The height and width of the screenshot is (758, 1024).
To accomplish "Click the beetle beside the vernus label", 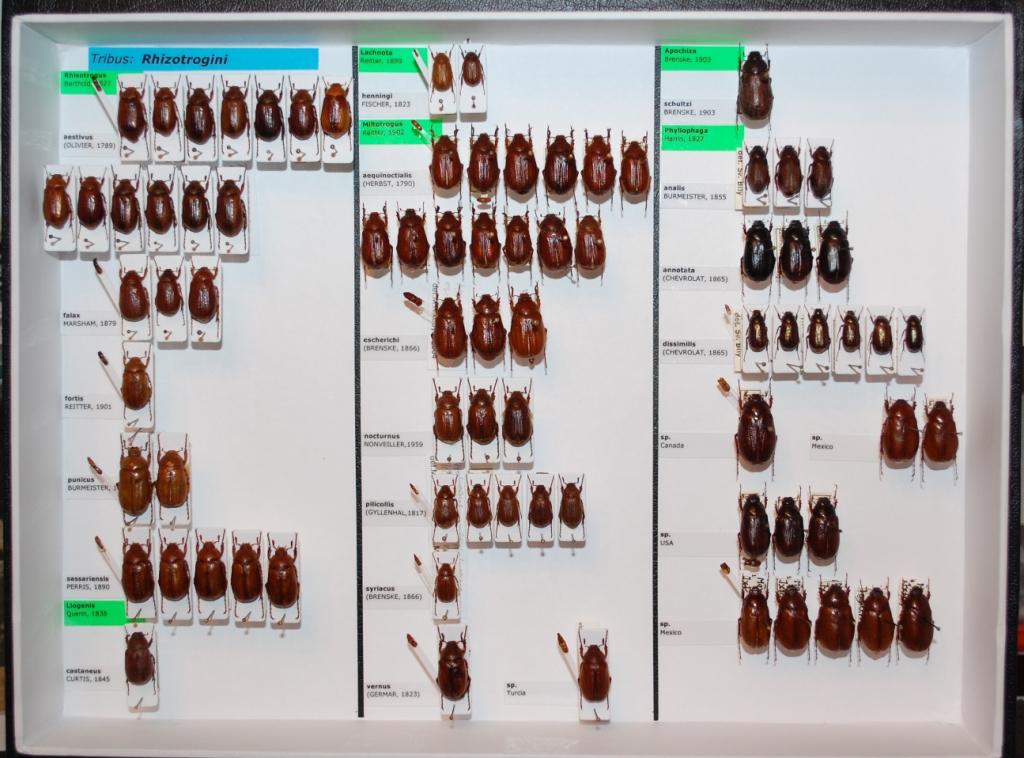I will click(x=453, y=669).
